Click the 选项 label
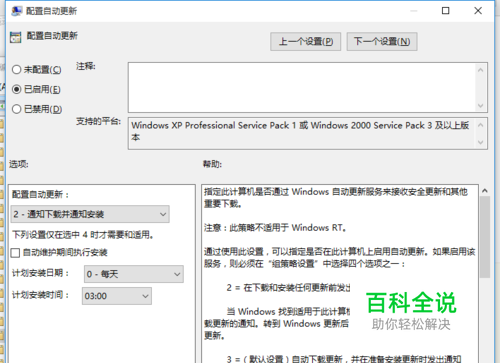 pos(19,164)
